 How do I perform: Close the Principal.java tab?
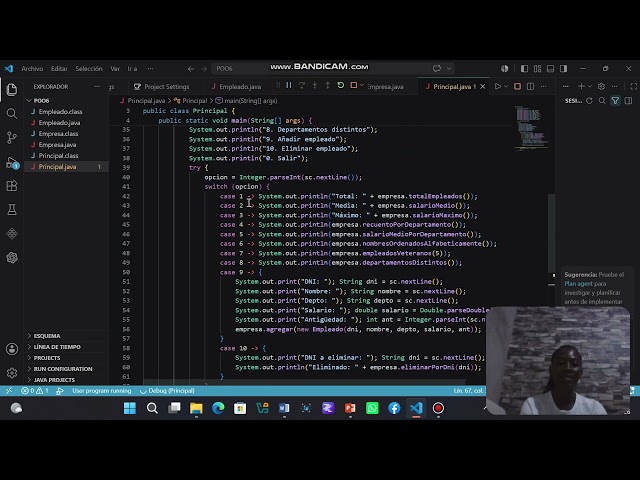point(482,87)
